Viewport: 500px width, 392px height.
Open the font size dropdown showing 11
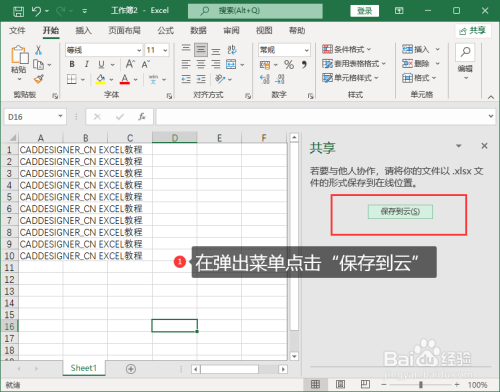tap(165, 50)
